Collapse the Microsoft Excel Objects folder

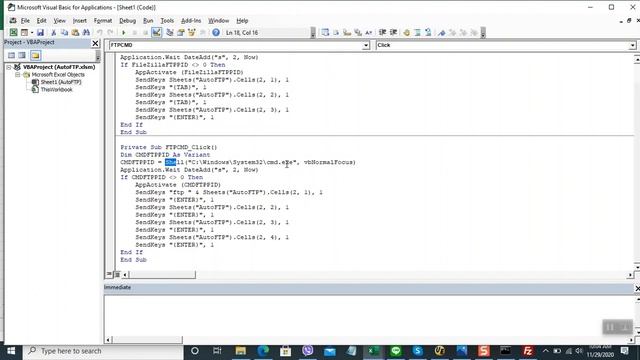pyautogui.click(x=18, y=75)
